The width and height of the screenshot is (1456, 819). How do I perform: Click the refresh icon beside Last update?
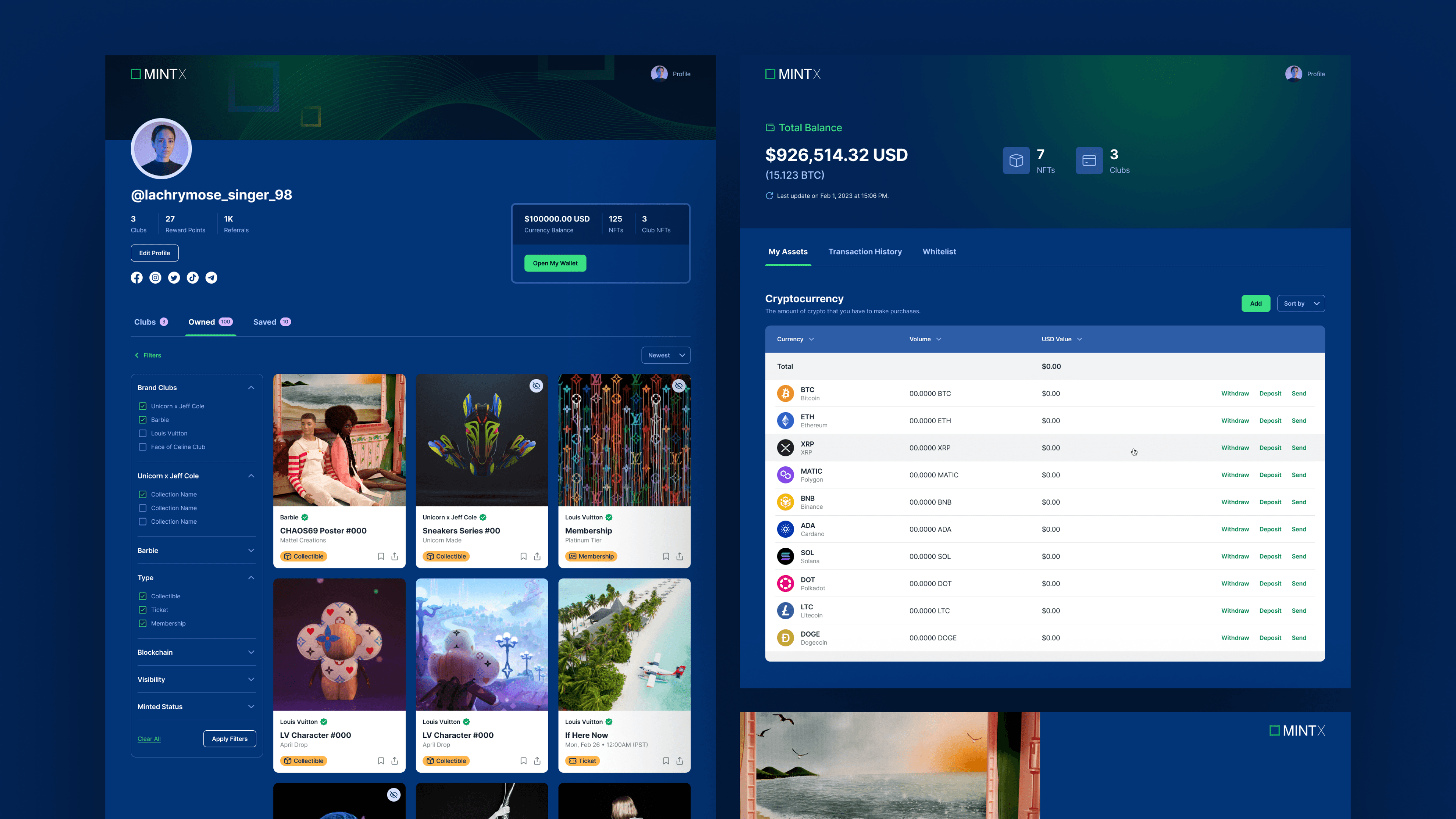(769, 196)
